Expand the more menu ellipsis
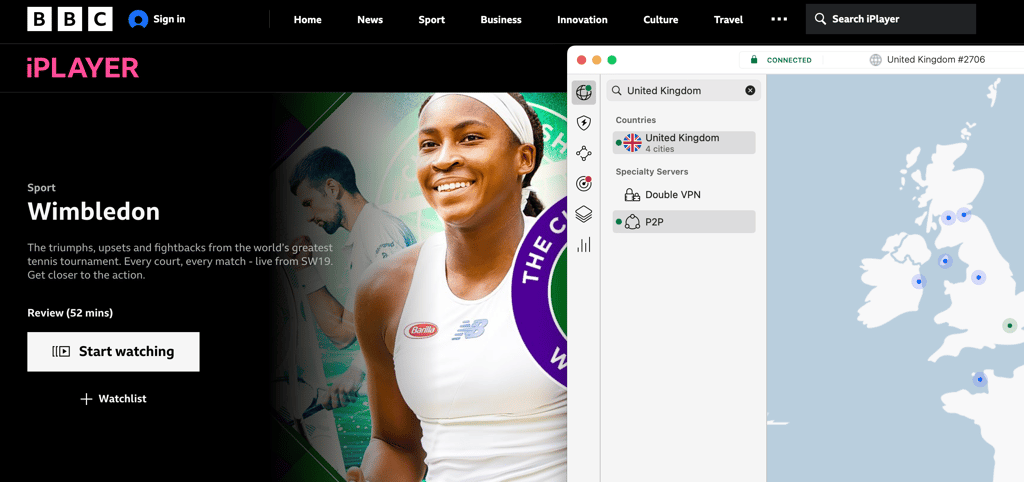 click(779, 19)
